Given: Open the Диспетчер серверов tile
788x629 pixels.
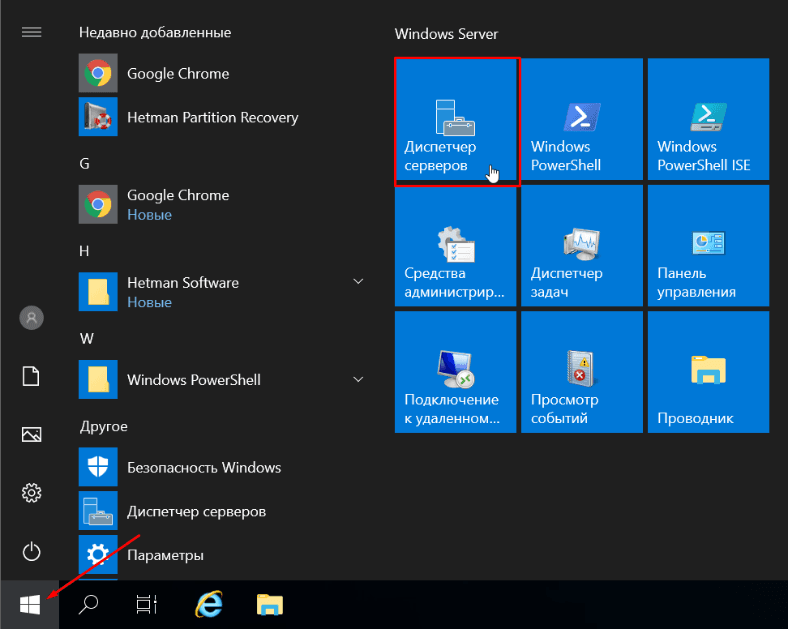Looking at the screenshot, I should tap(456, 119).
